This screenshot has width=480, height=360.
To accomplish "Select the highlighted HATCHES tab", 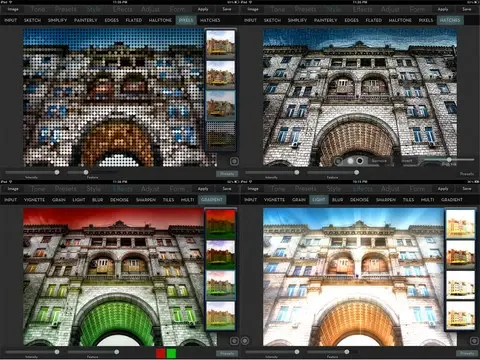I will point(450,20).
